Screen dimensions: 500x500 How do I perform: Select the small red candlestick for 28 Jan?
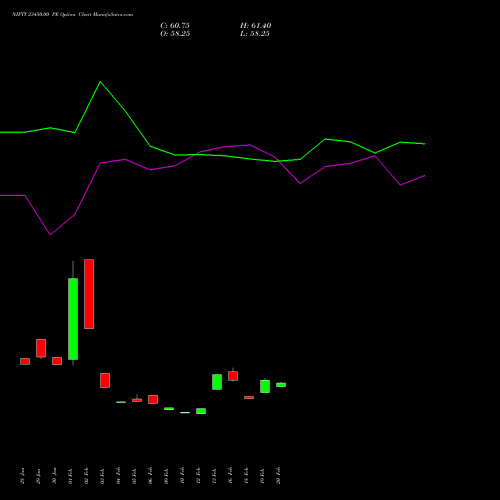point(25,361)
